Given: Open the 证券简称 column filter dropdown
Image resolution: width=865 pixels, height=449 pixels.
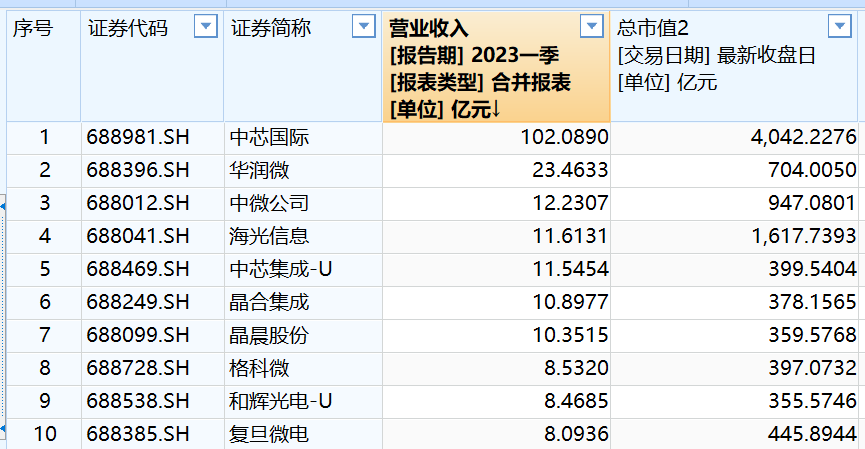Looking at the screenshot, I should [364, 26].
